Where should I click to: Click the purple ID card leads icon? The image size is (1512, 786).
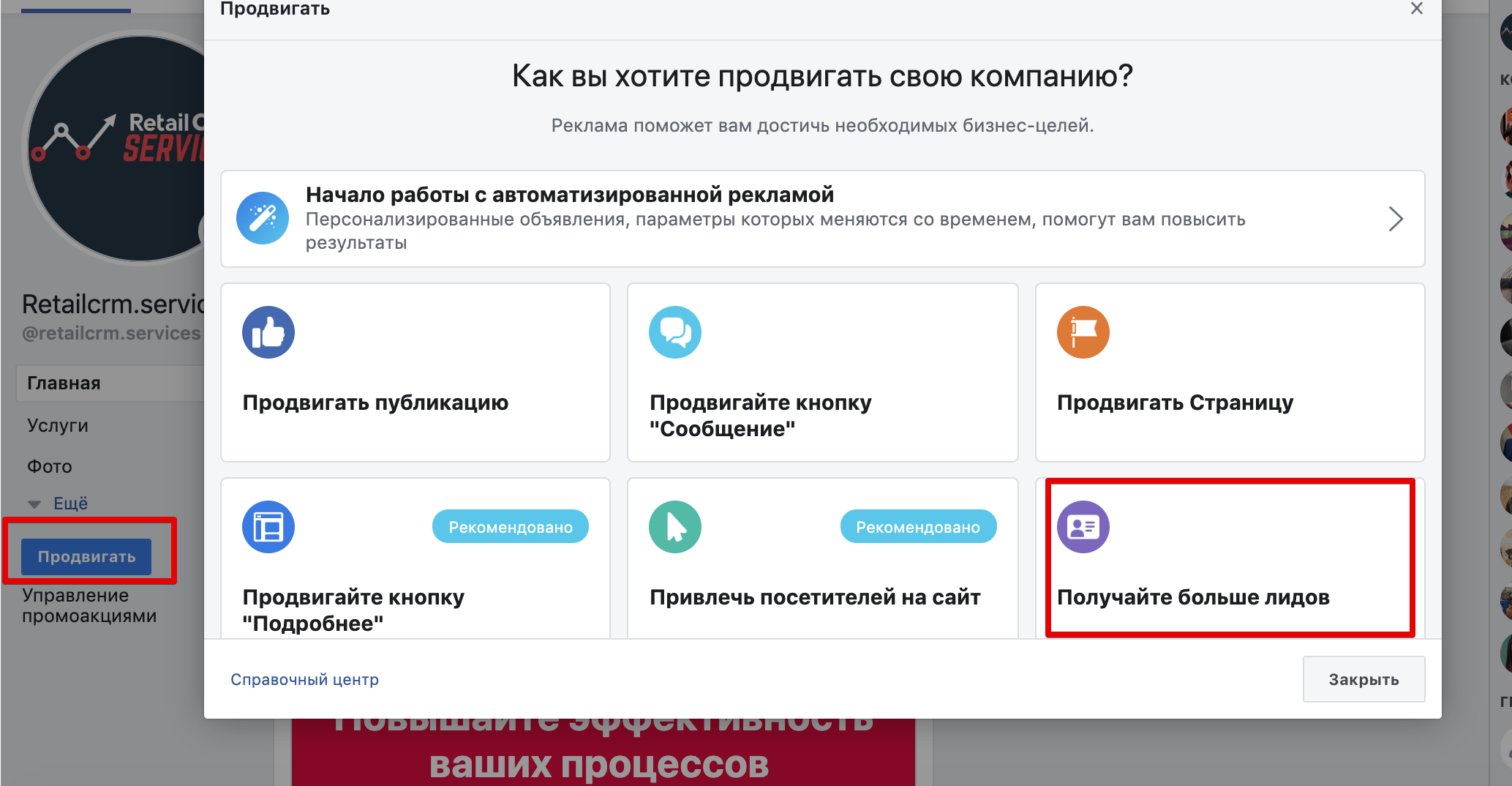tap(1083, 527)
